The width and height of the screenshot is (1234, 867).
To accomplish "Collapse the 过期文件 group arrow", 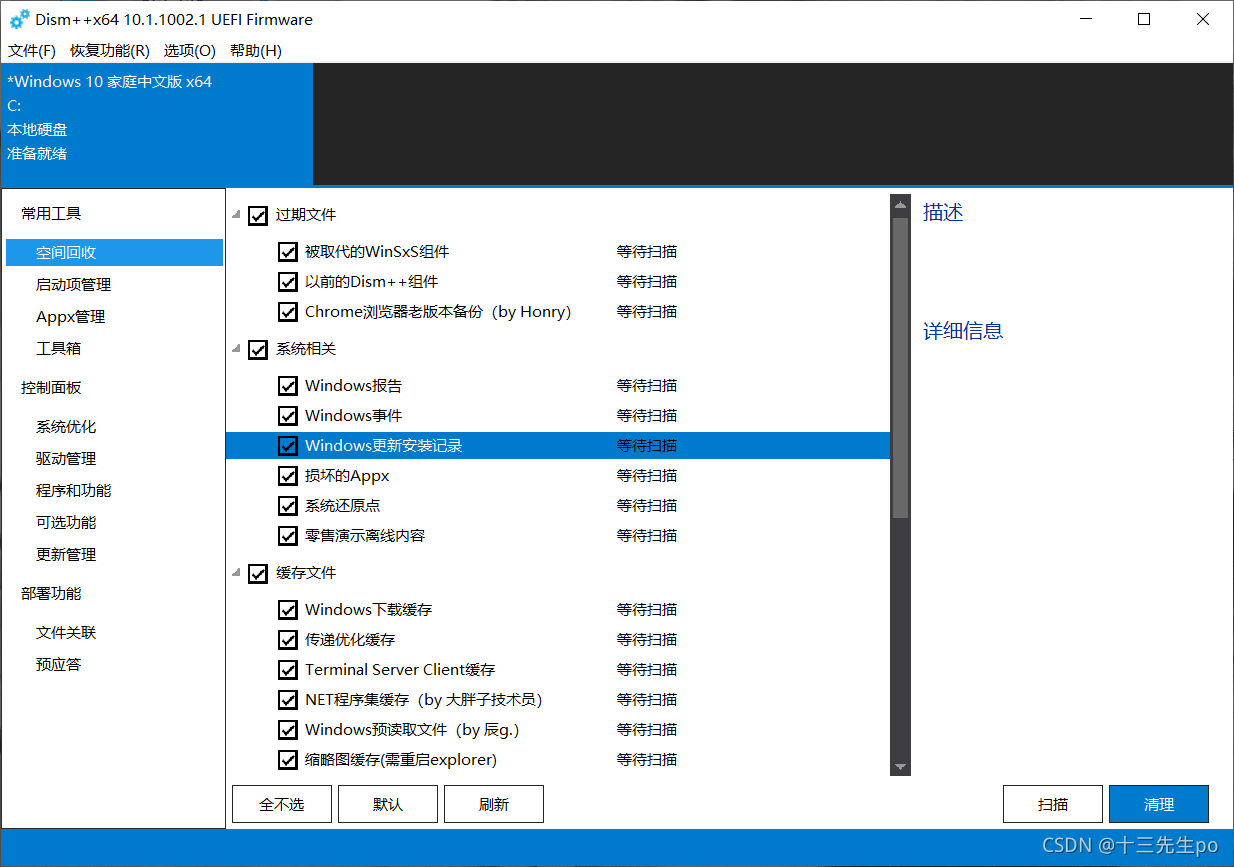I will 237,215.
